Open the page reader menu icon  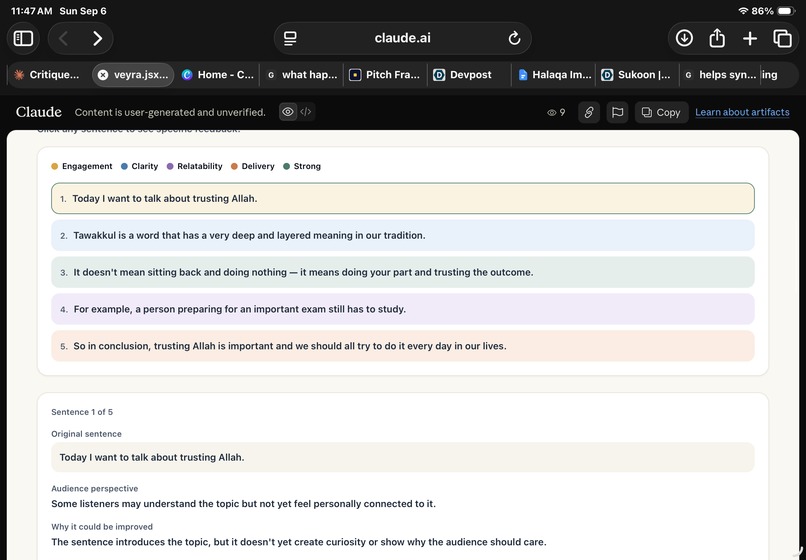290,39
